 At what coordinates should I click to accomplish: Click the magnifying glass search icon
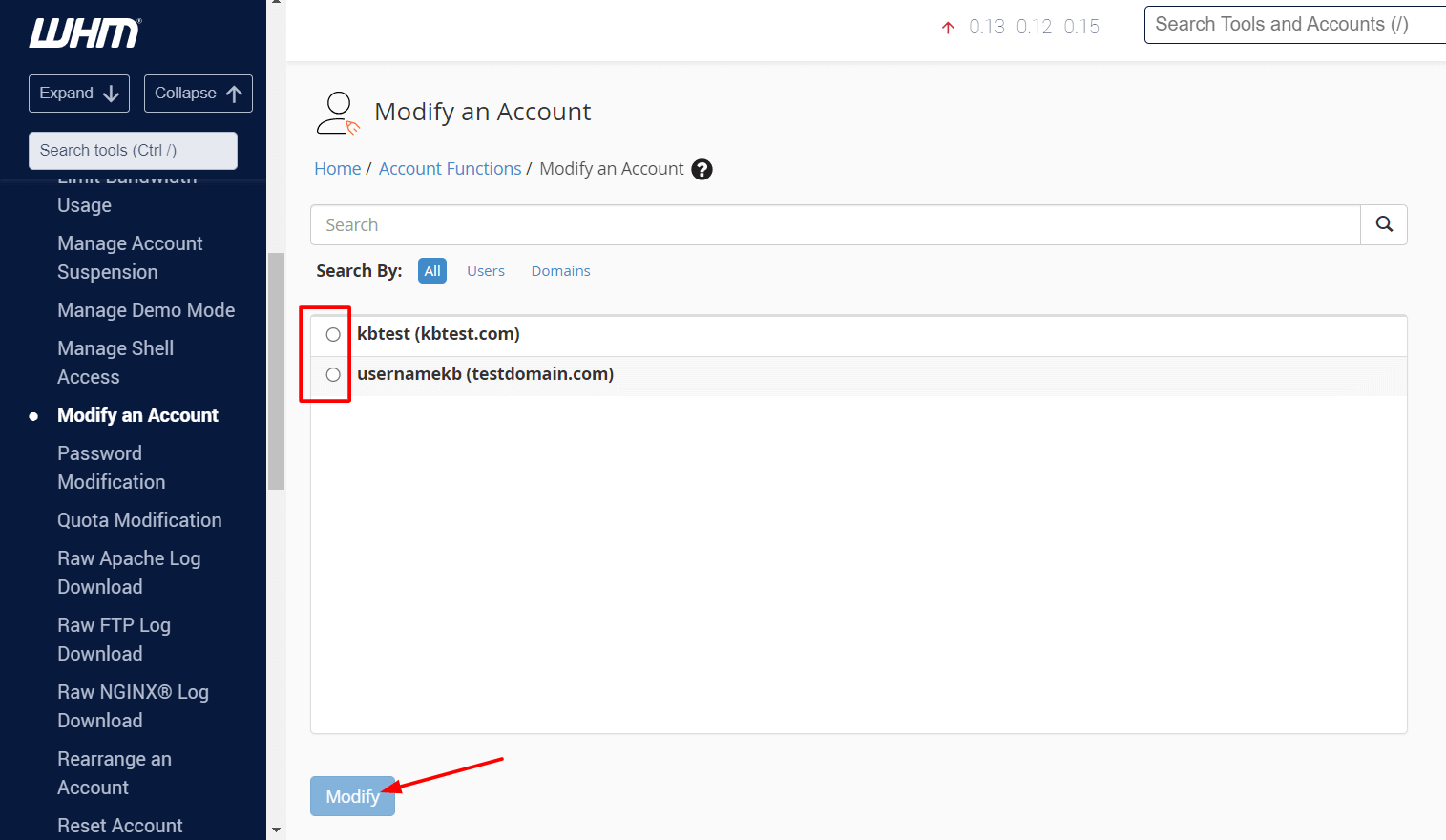[x=1383, y=223]
